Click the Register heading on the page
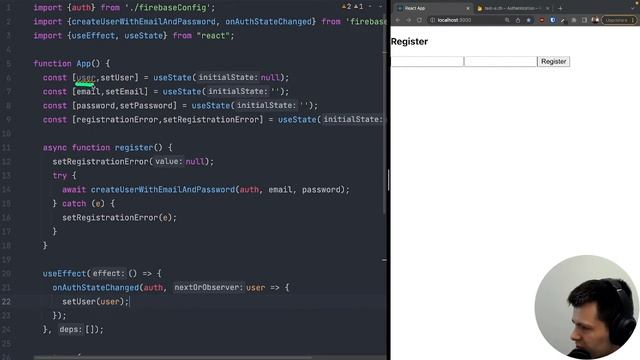The height and width of the screenshot is (360, 640). (409, 42)
